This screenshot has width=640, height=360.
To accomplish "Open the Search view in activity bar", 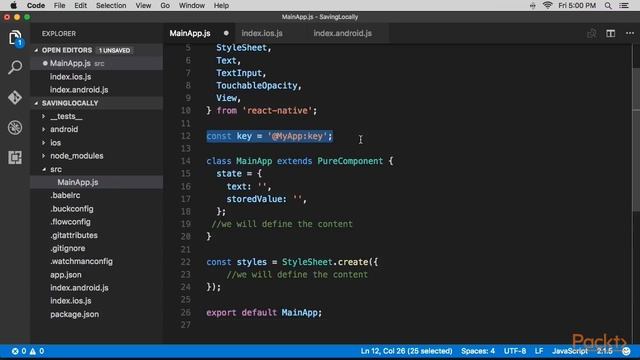I will coord(15,67).
